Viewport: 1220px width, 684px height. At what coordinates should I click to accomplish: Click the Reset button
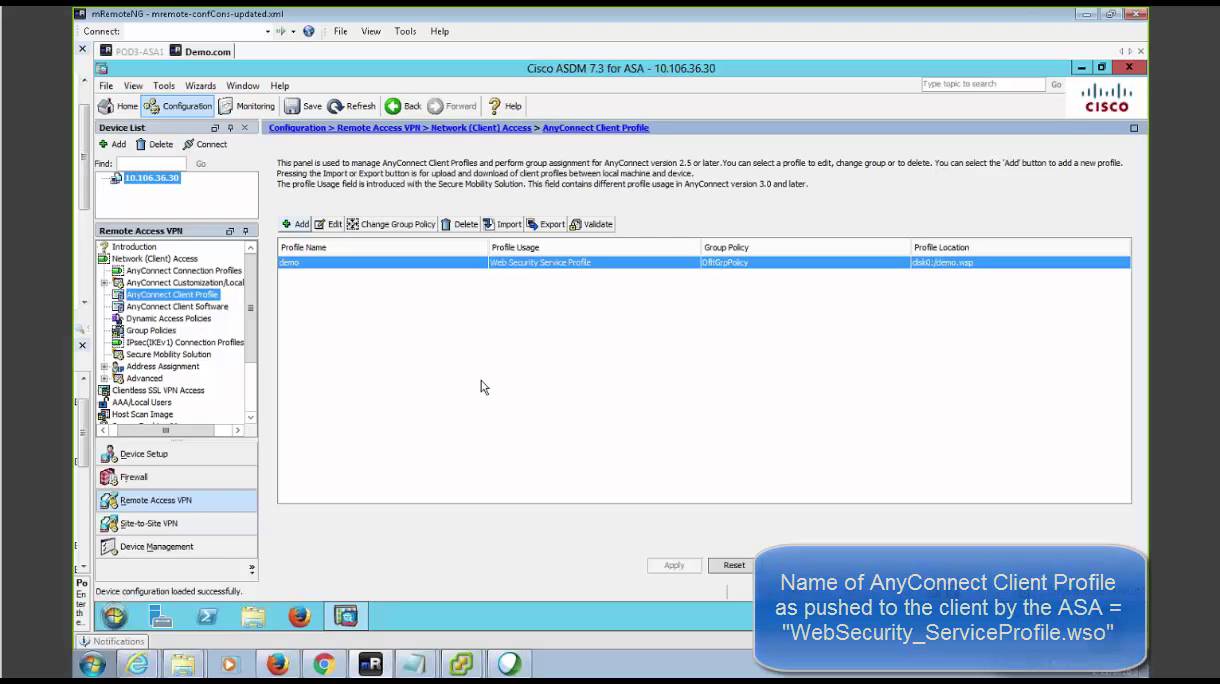click(734, 565)
